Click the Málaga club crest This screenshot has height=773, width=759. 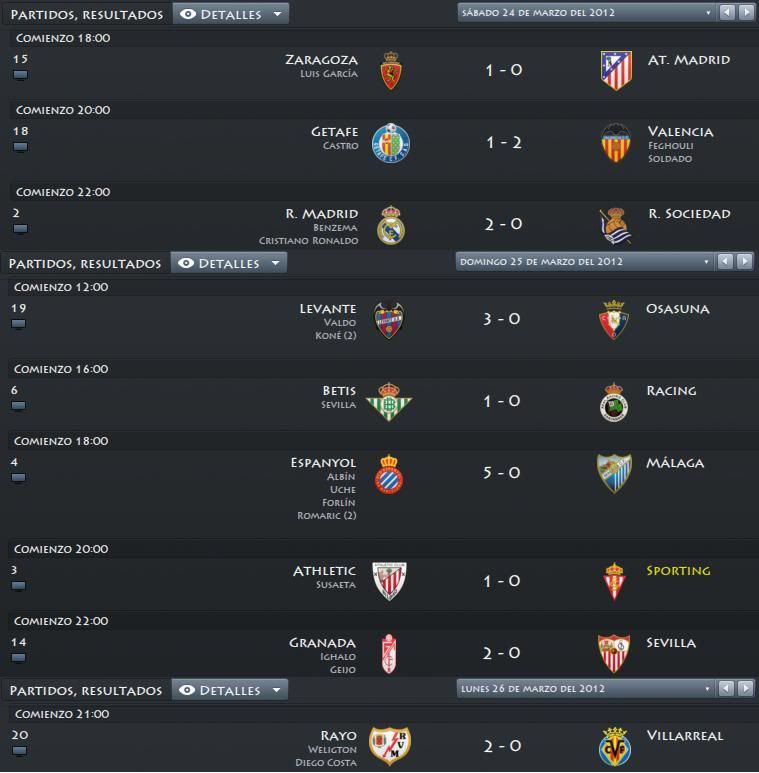[x=614, y=473]
